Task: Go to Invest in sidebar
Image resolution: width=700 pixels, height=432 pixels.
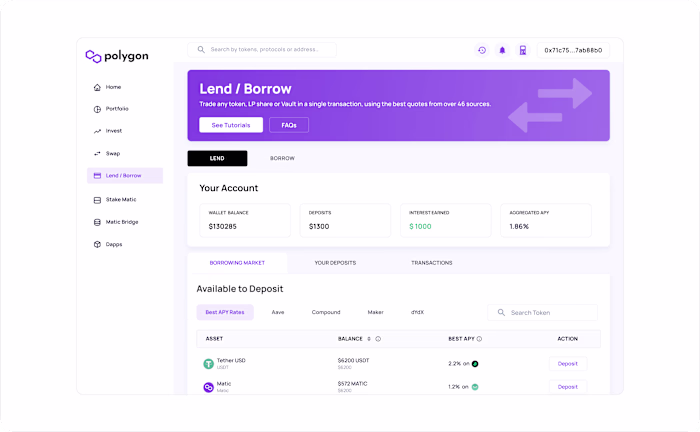Action: (114, 131)
